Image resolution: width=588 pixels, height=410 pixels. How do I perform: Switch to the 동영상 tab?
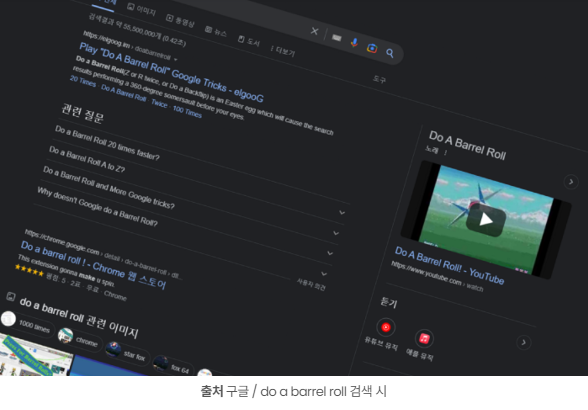click(180, 20)
